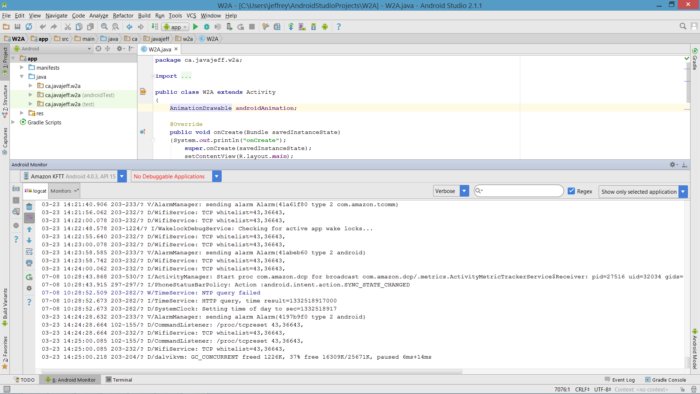Open the VCS menu
The height and width of the screenshot is (394, 700).
click(191, 15)
